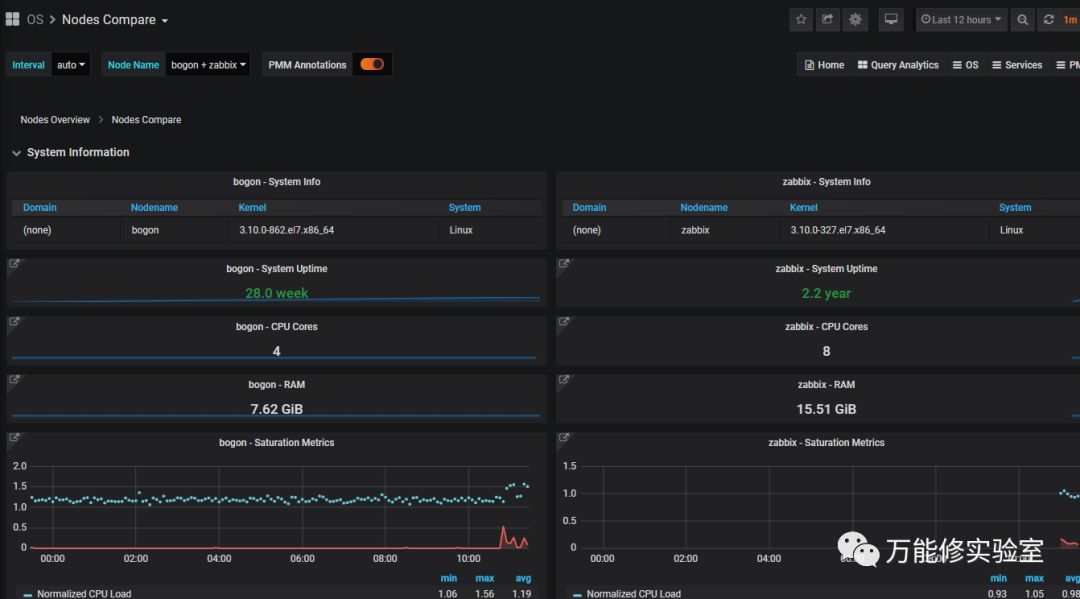The width and height of the screenshot is (1080, 599).
Task: Open zabbix - CPU Cores panel title
Action: click(x=826, y=326)
